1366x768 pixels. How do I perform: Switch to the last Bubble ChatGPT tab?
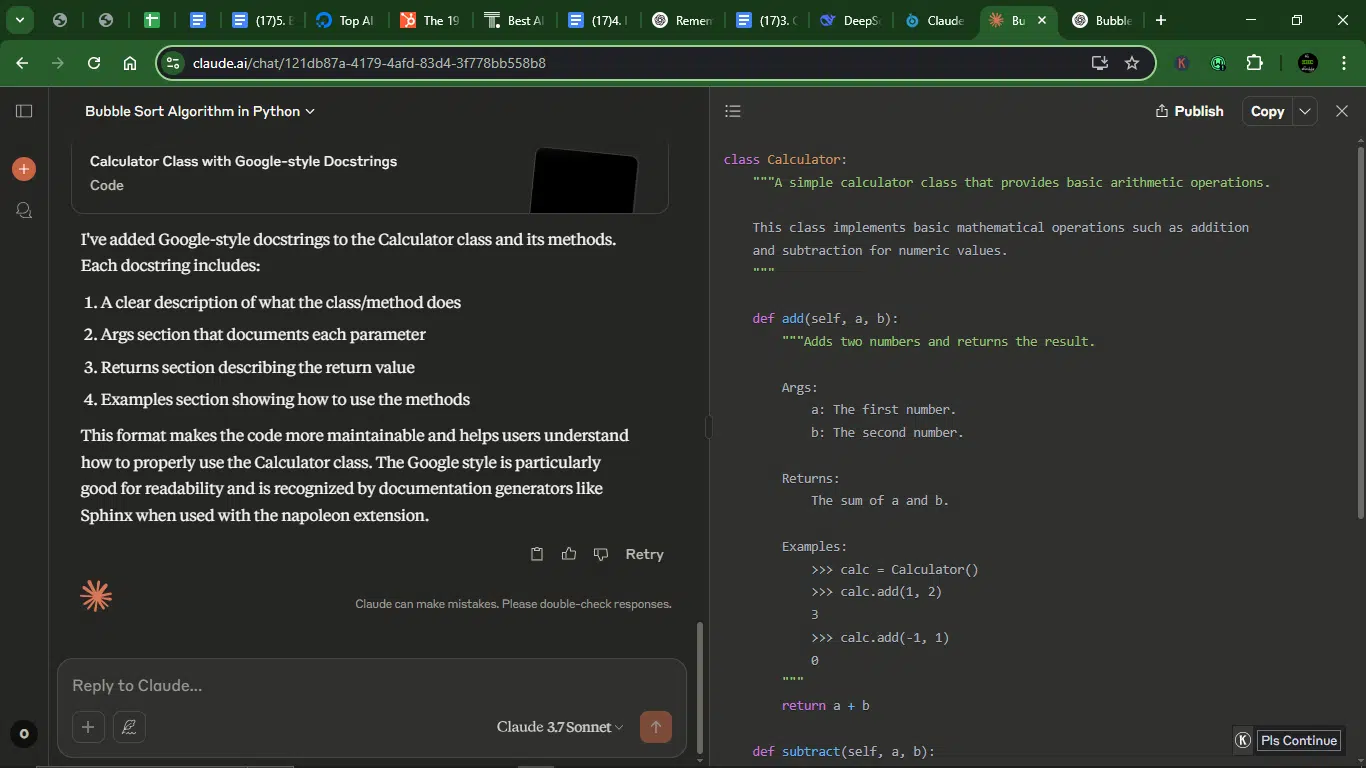click(1101, 20)
